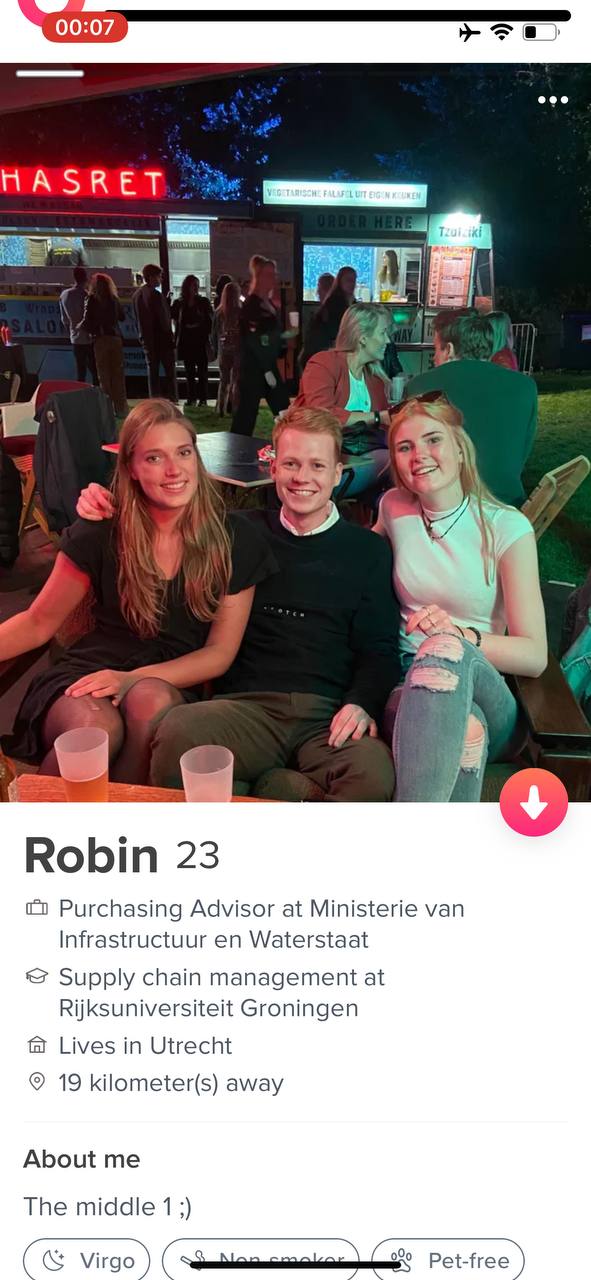Select the Virgo zodiac tag
This screenshot has width=591, height=1280.
tap(87, 1260)
